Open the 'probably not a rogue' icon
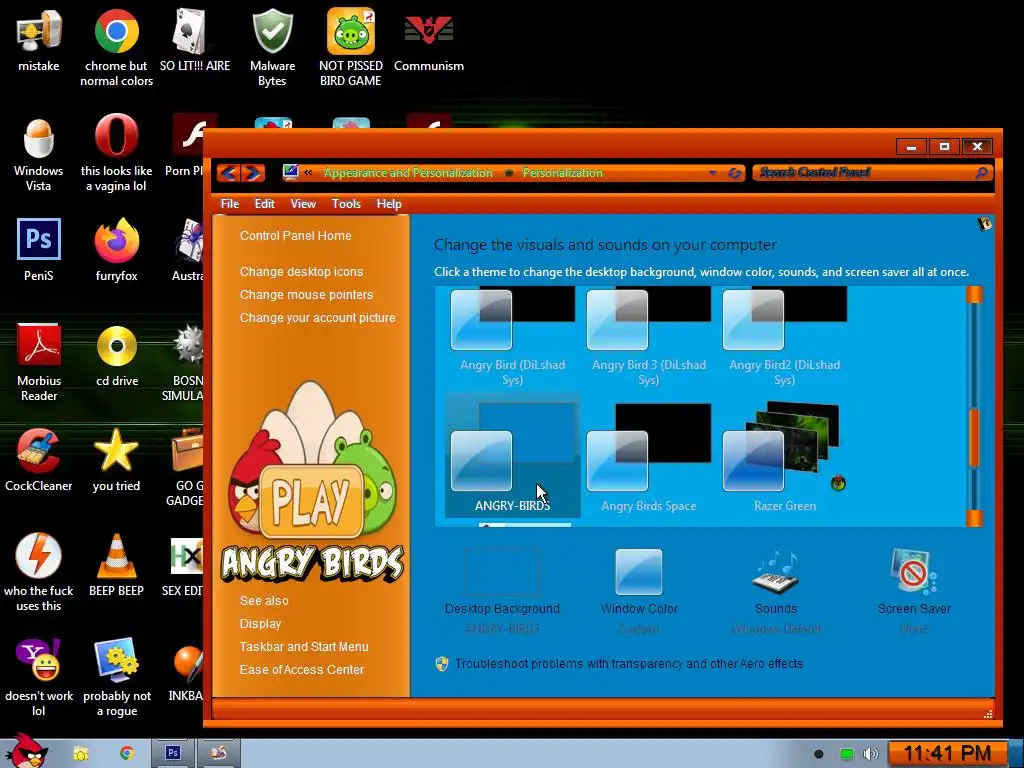Screen dimensions: 1024x768 pyautogui.click(x=116, y=677)
